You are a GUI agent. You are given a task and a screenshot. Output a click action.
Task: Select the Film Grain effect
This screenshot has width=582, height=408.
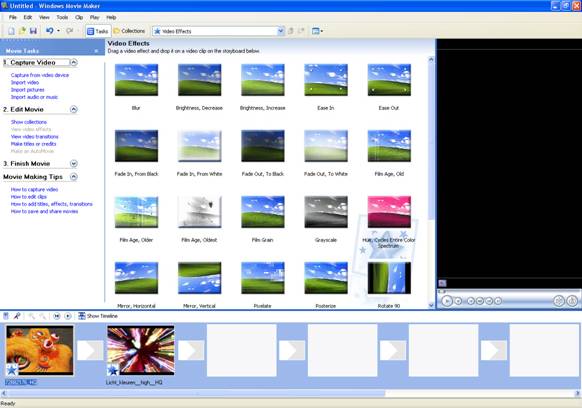[263, 212]
